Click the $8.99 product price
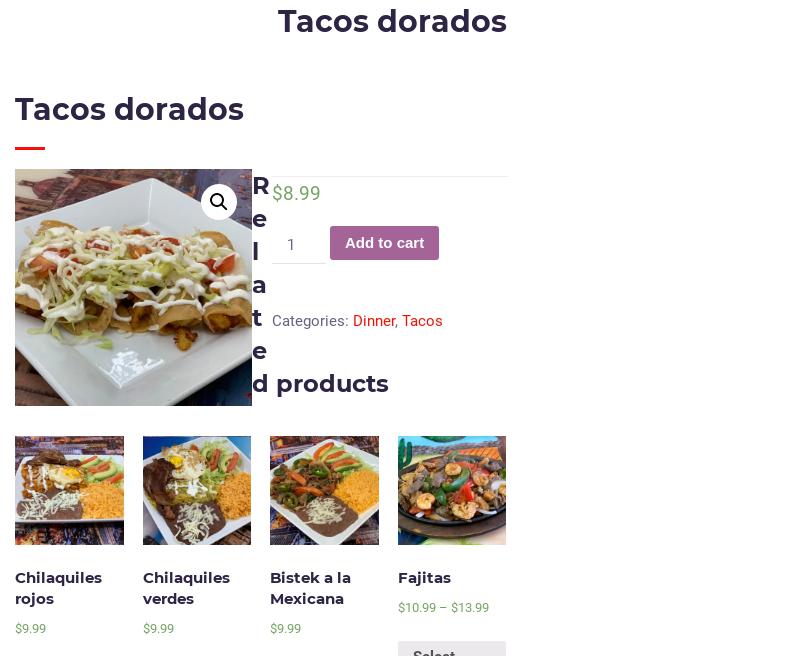 tap(296, 193)
